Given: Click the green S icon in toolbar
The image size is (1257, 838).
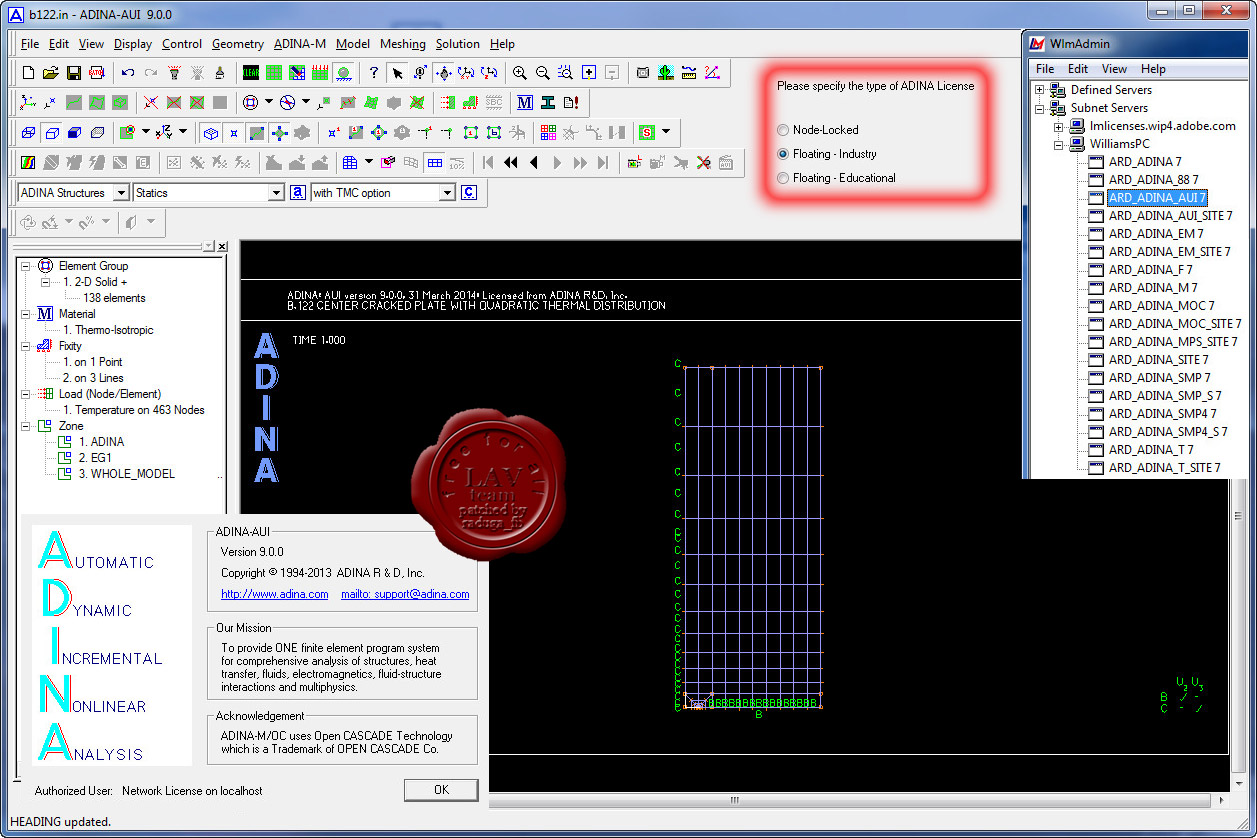Looking at the screenshot, I should (x=647, y=132).
